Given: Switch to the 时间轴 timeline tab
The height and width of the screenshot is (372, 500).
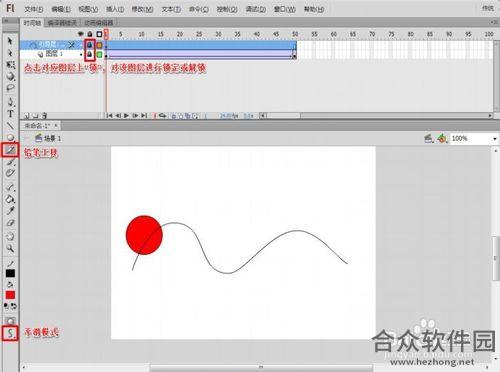Looking at the screenshot, I should coord(32,23).
